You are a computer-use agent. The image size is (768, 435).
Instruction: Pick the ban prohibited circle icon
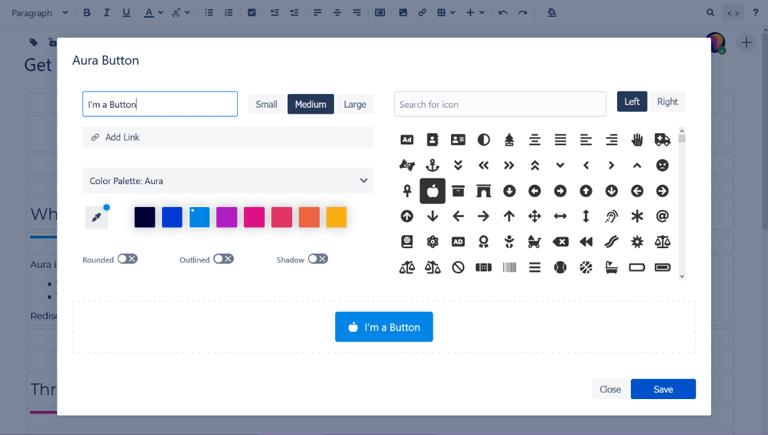coord(458,267)
